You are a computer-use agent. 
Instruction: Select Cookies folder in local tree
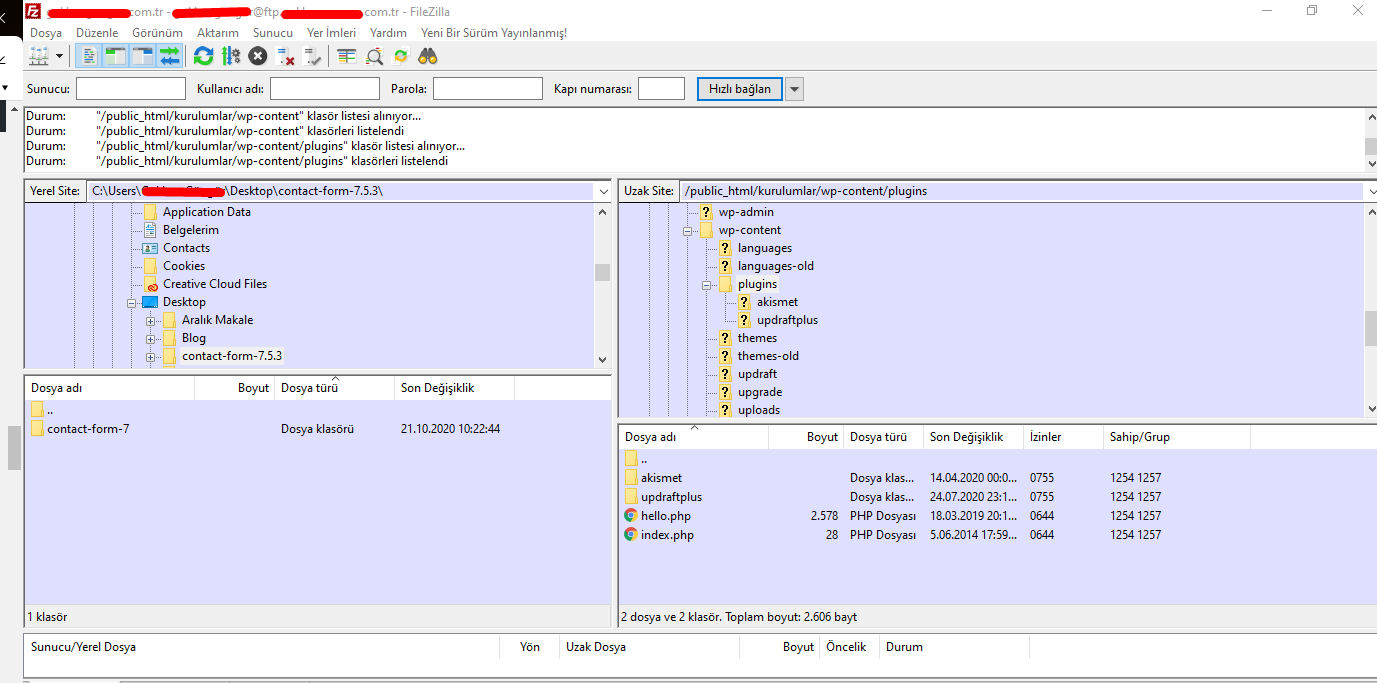(x=184, y=266)
